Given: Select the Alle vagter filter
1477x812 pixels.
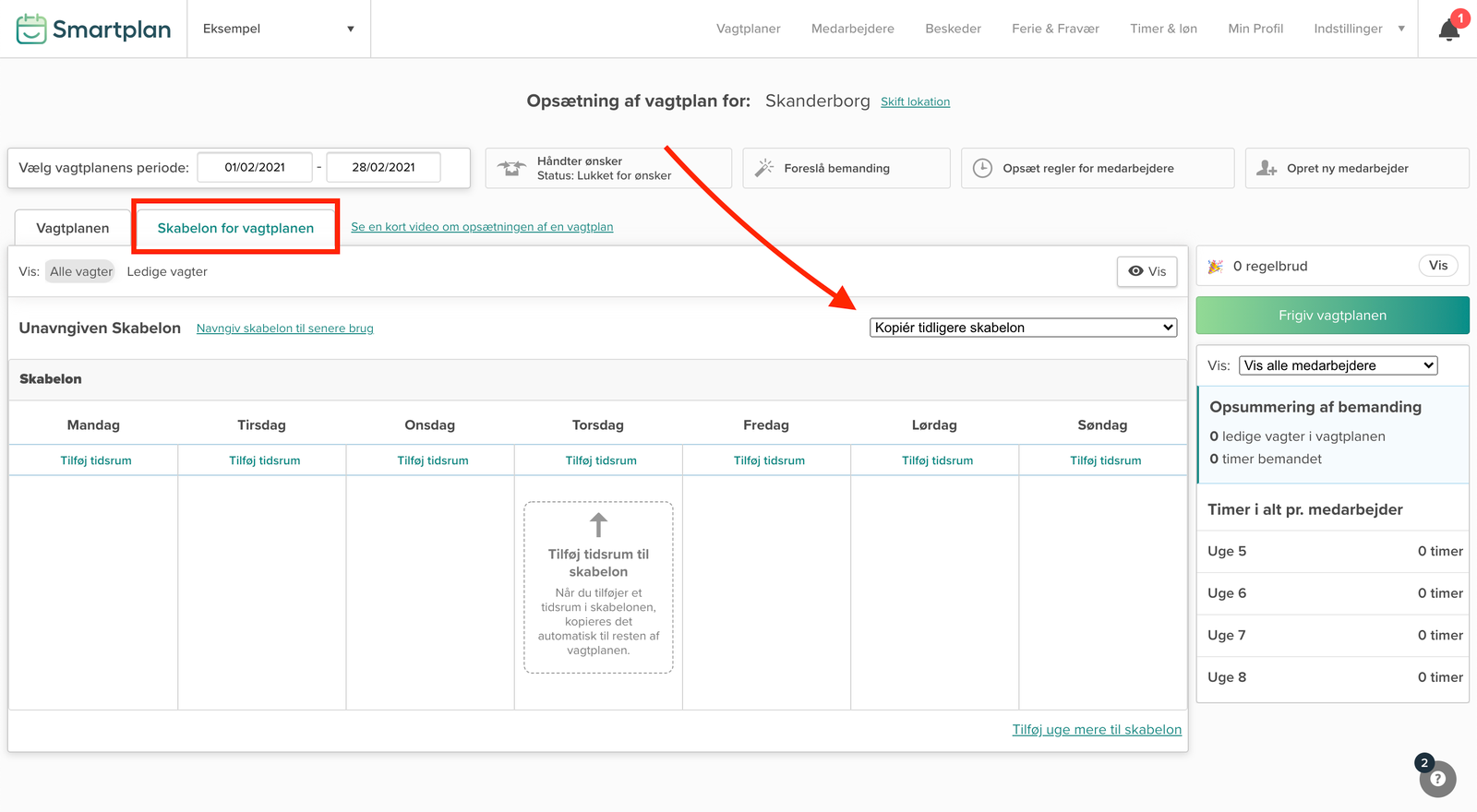Looking at the screenshot, I should (80, 271).
